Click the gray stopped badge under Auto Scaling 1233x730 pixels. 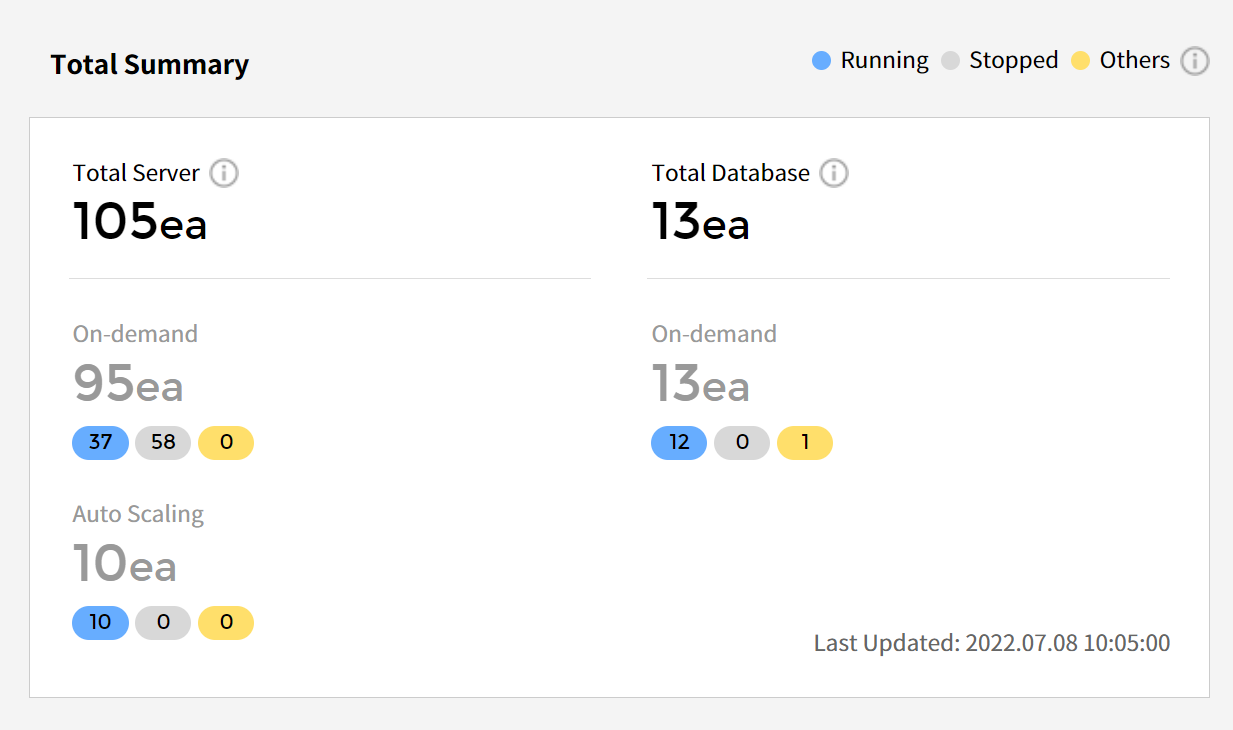(x=163, y=622)
